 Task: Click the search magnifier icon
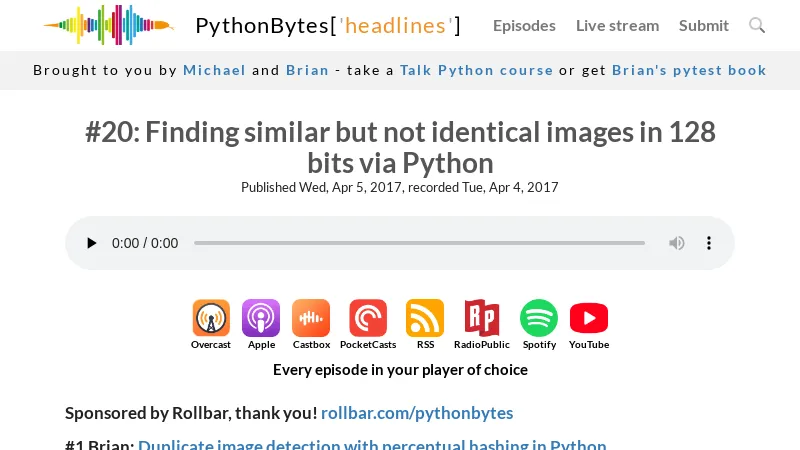757,25
